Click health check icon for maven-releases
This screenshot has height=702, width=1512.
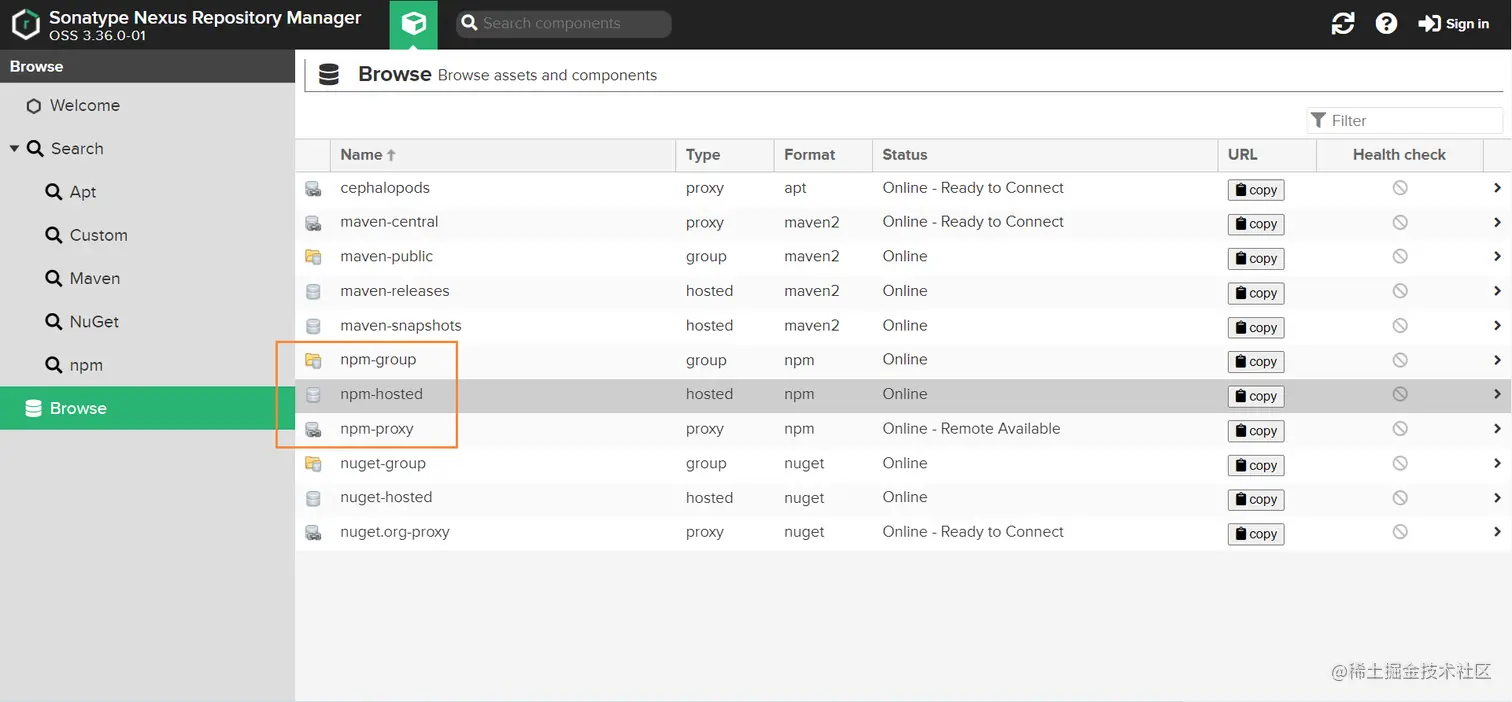pos(1400,291)
